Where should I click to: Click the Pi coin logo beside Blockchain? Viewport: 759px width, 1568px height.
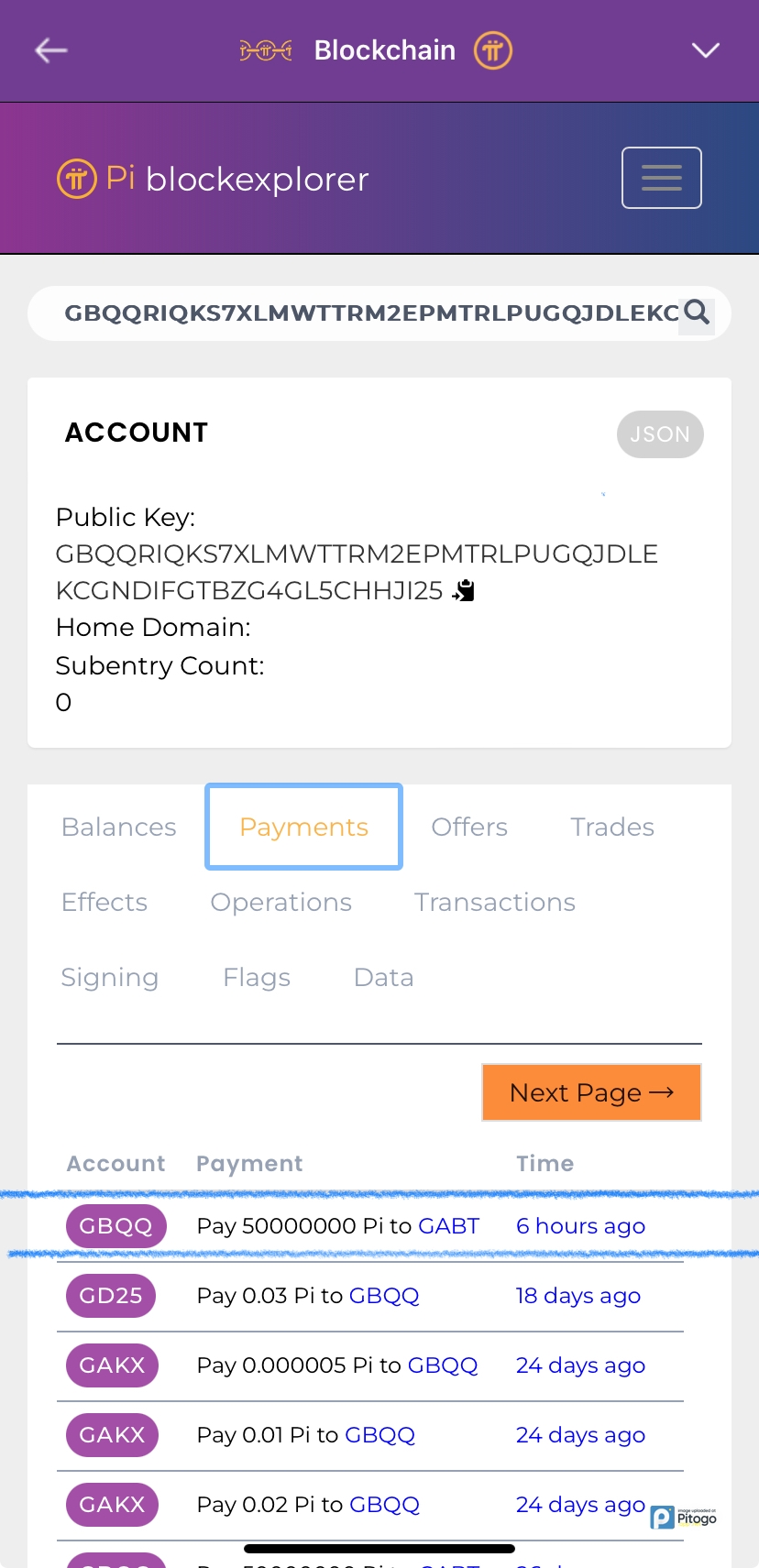(x=492, y=50)
